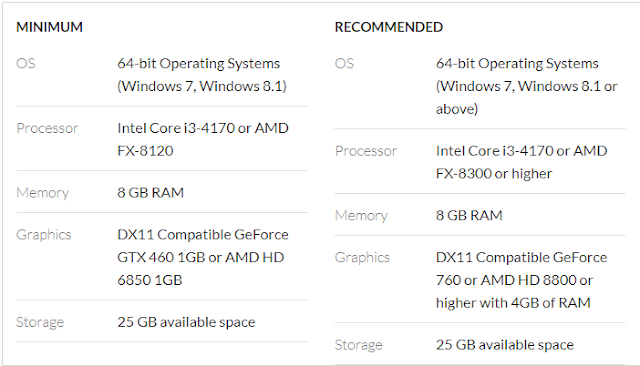Viewport: 640px width, 366px height.
Task: Click the minimum Processor label
Action: tap(47, 128)
